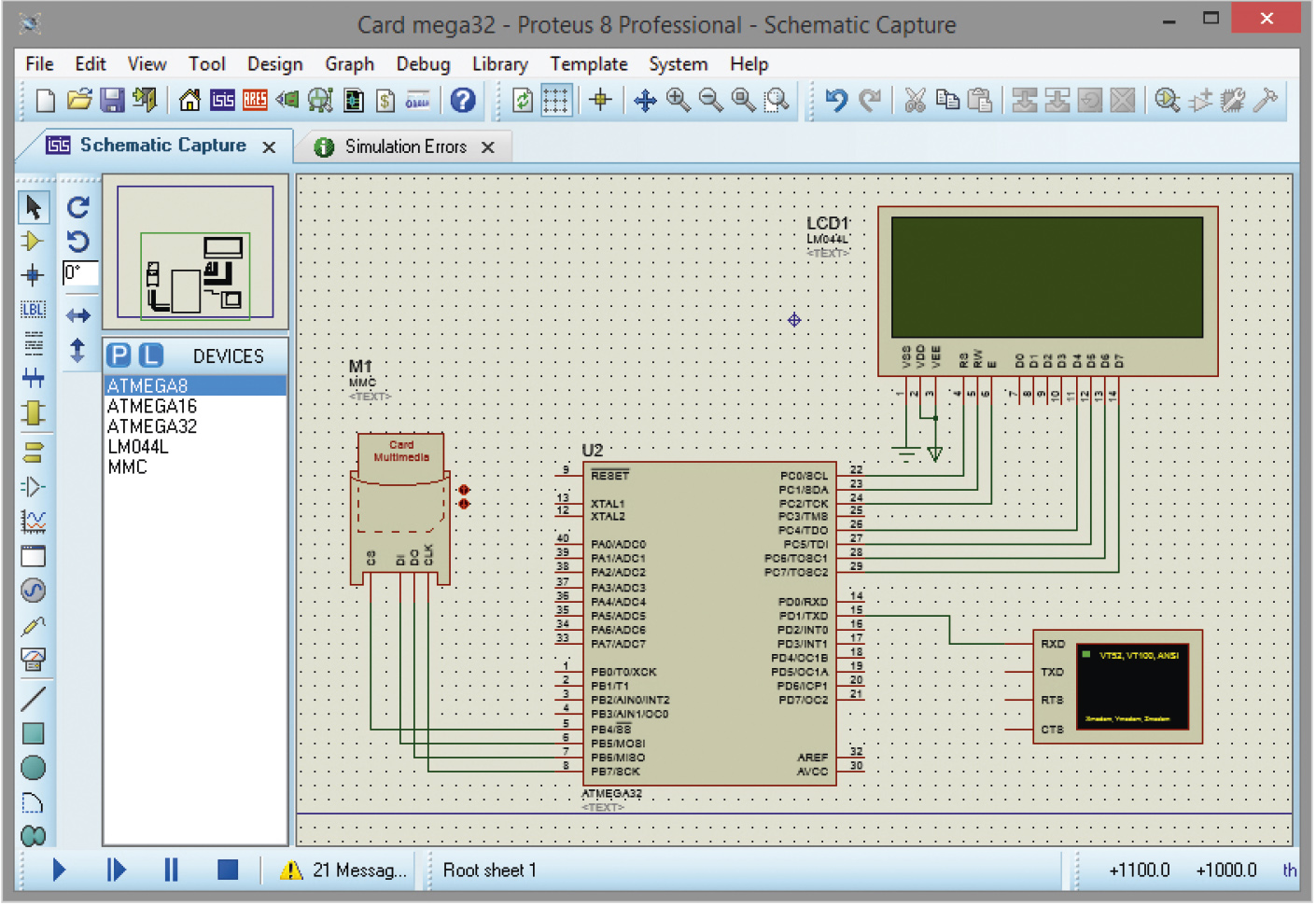The image size is (1316, 905).
Task: Open the 21 Messages warning log
Action: click(343, 870)
